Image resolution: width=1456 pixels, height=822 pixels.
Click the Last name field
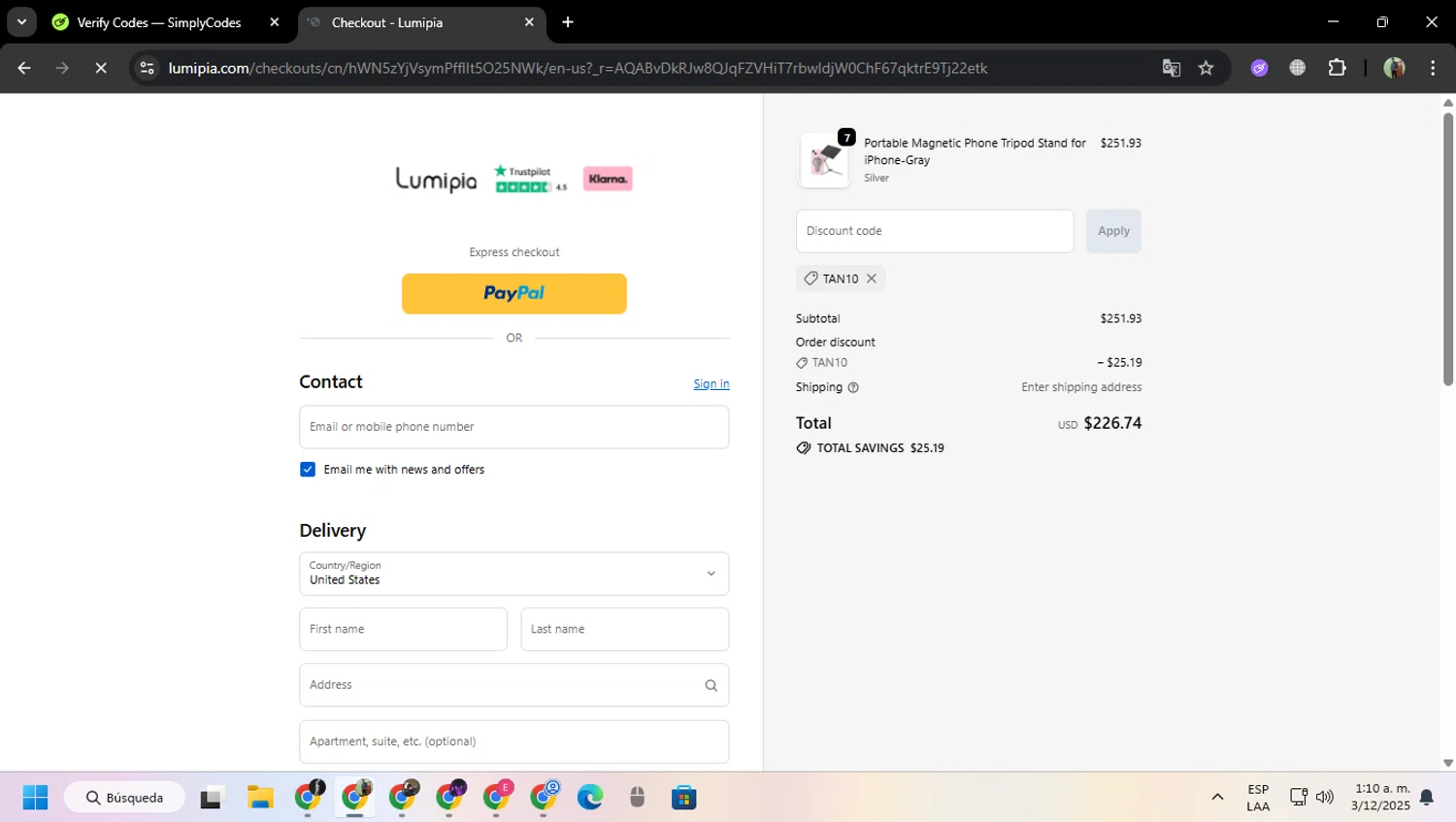625,629
